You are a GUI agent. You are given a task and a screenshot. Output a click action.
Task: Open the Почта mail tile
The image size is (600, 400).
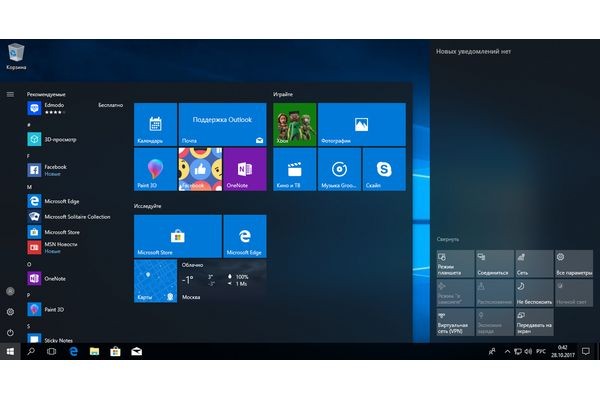[x=222, y=124]
